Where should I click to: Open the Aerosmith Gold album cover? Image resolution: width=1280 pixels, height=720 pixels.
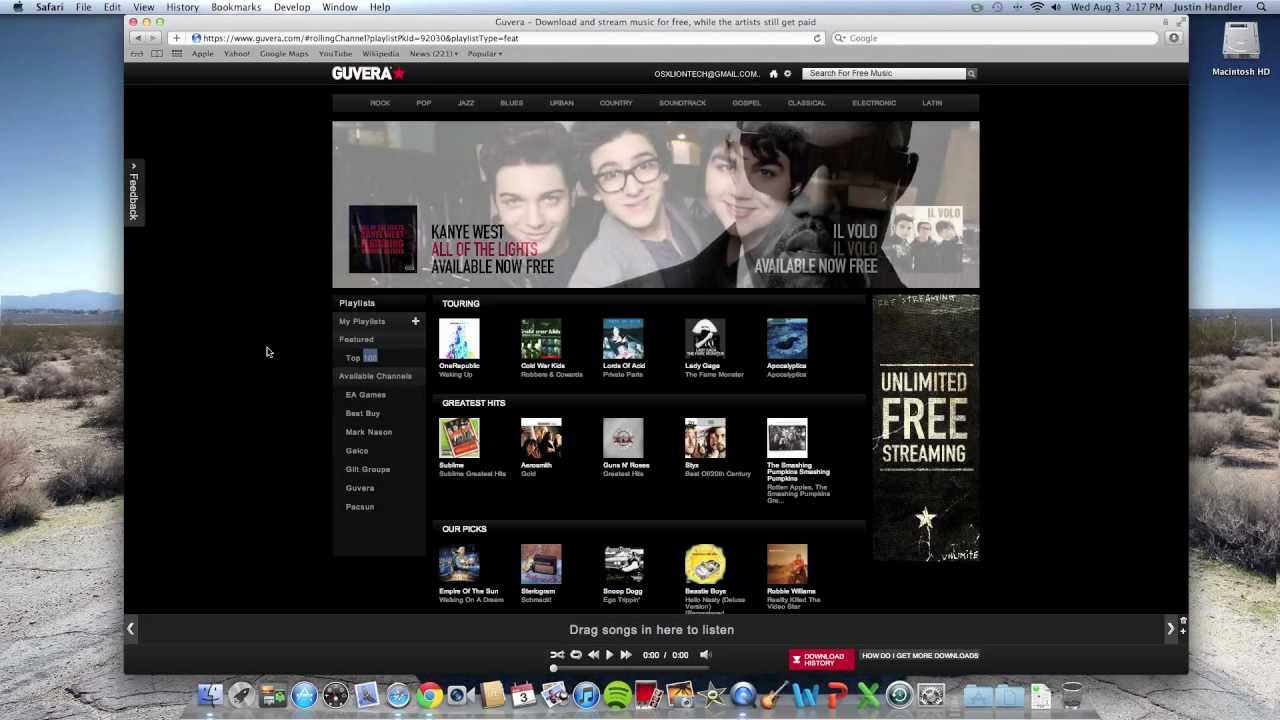(541, 438)
